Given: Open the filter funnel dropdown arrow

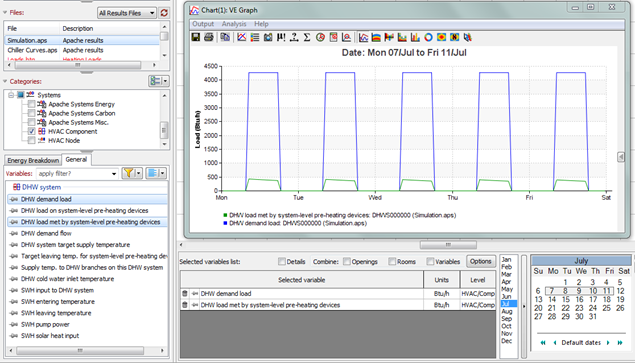Looking at the screenshot, I should click(x=139, y=173).
